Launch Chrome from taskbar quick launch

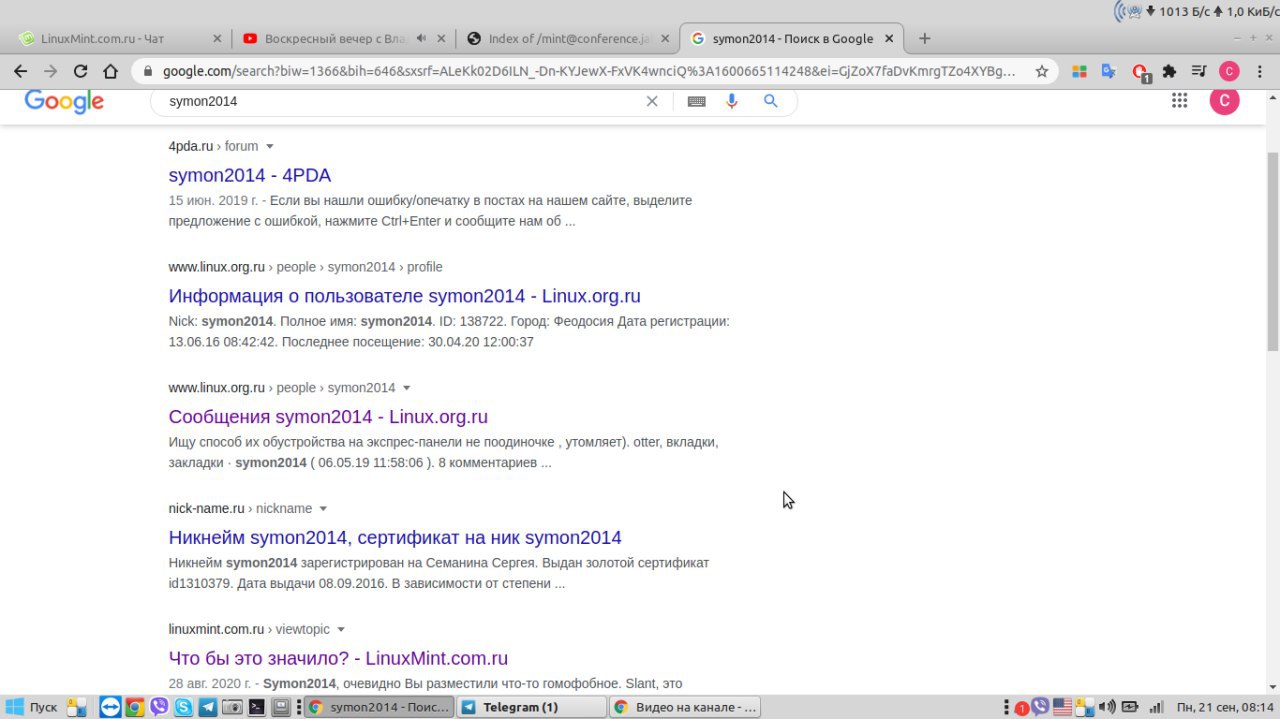[x=134, y=707]
